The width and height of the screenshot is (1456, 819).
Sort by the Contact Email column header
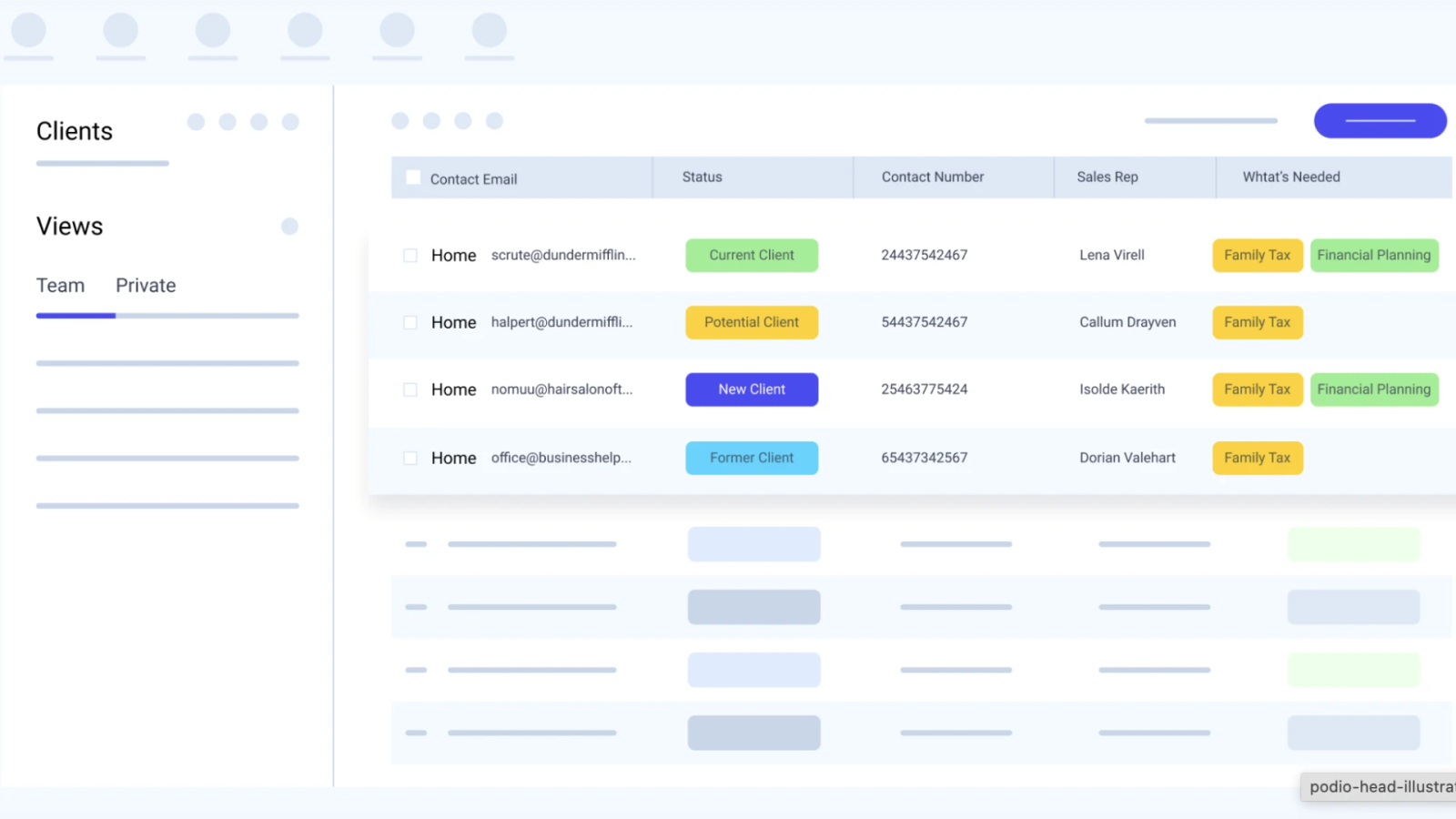[473, 179]
